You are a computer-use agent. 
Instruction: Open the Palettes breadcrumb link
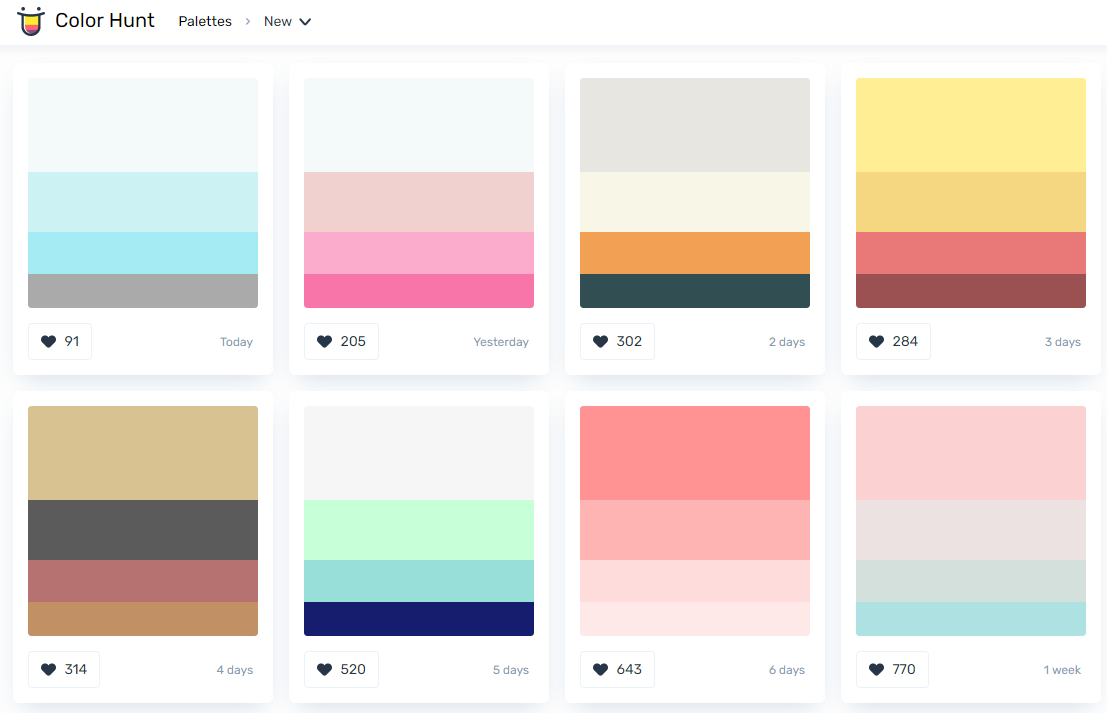coord(205,21)
